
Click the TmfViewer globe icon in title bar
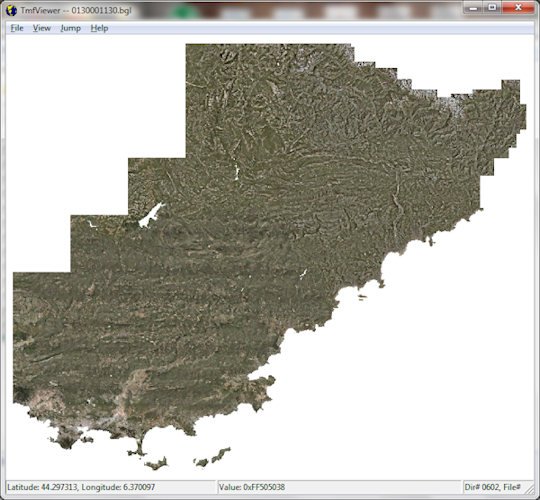pos(11,10)
